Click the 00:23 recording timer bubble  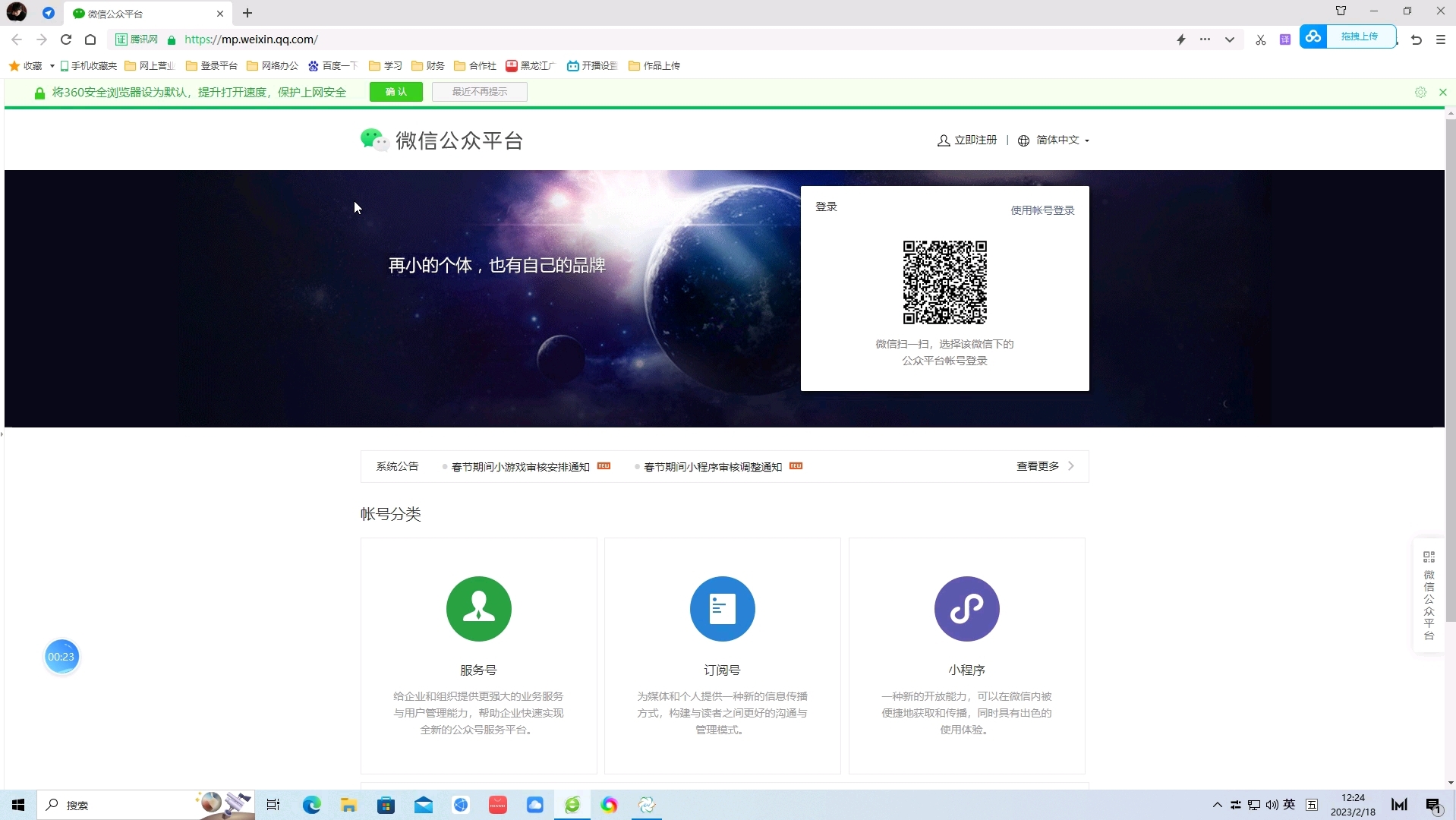pyautogui.click(x=61, y=657)
